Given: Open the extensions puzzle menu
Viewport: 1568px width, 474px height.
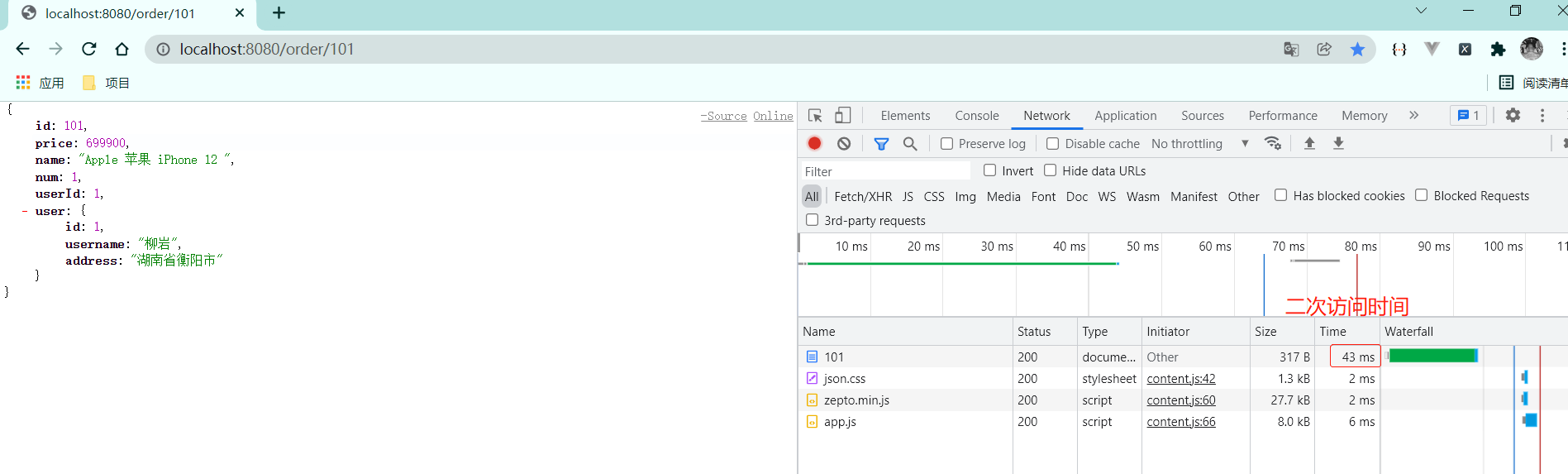Looking at the screenshot, I should [x=1498, y=49].
